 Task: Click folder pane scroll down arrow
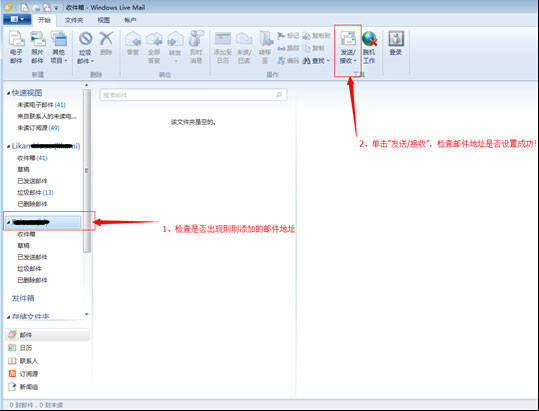click(87, 314)
